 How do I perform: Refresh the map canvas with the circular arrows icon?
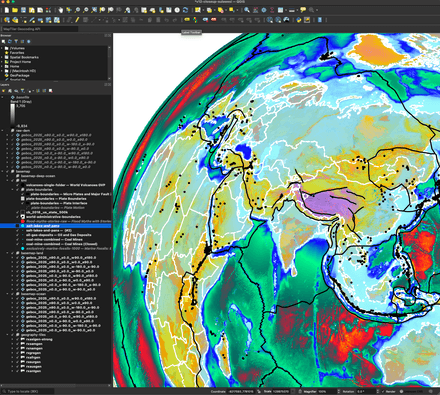pyautogui.click(x=186, y=10)
